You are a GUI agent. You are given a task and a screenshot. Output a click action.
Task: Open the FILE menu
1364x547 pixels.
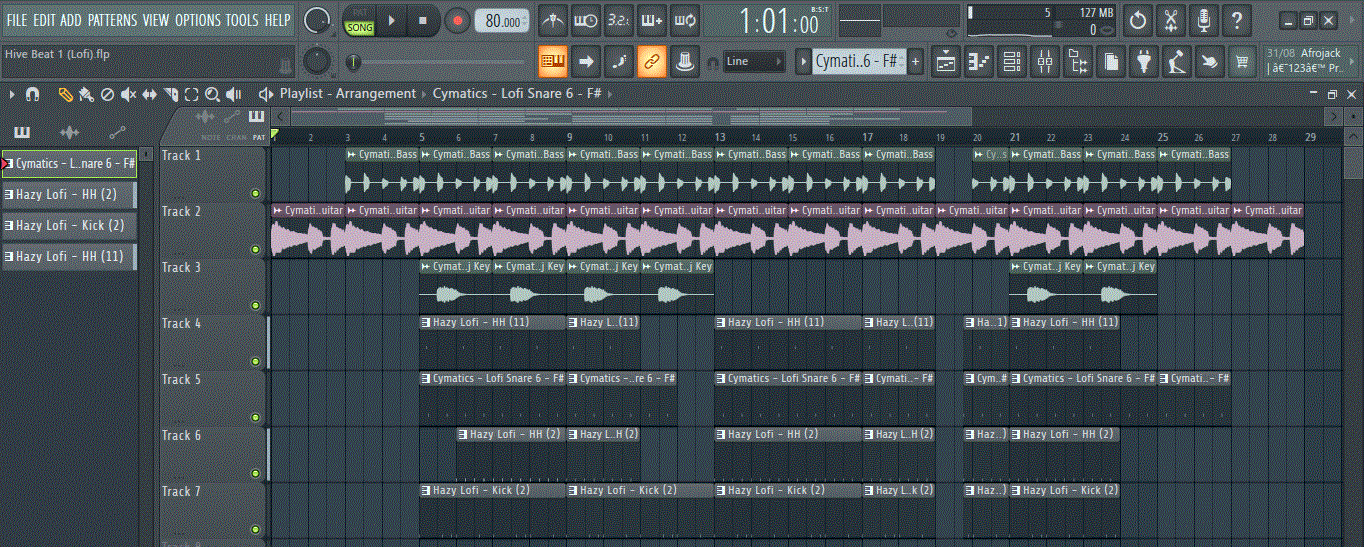(x=17, y=20)
